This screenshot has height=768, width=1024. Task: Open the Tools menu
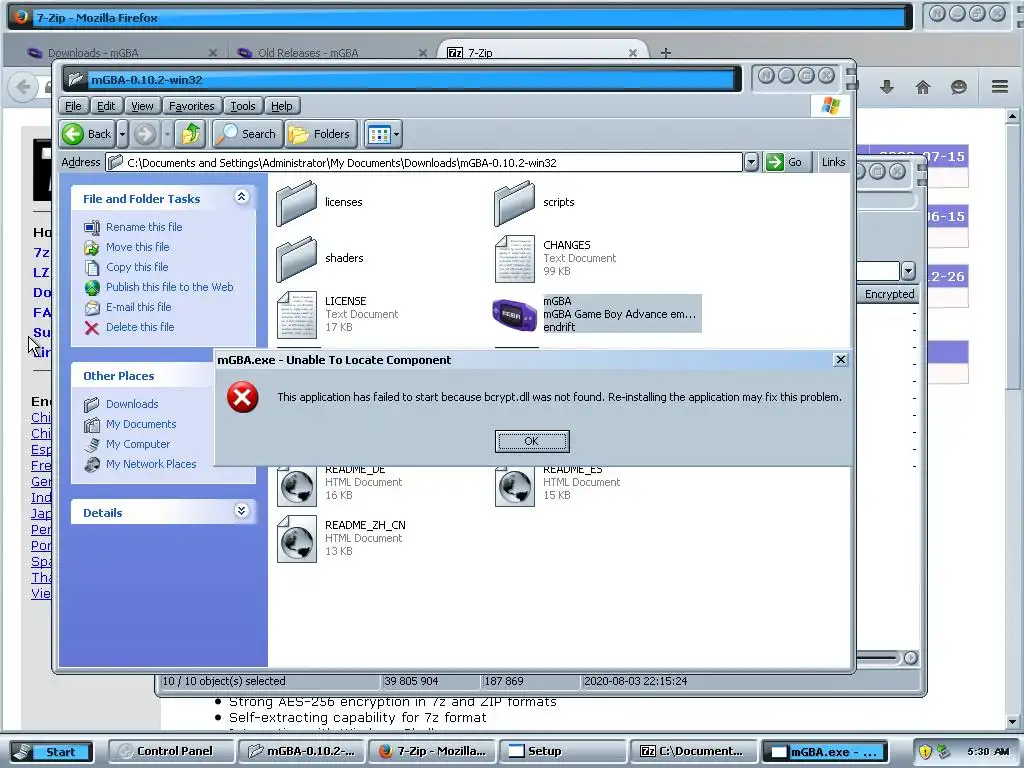(x=242, y=106)
